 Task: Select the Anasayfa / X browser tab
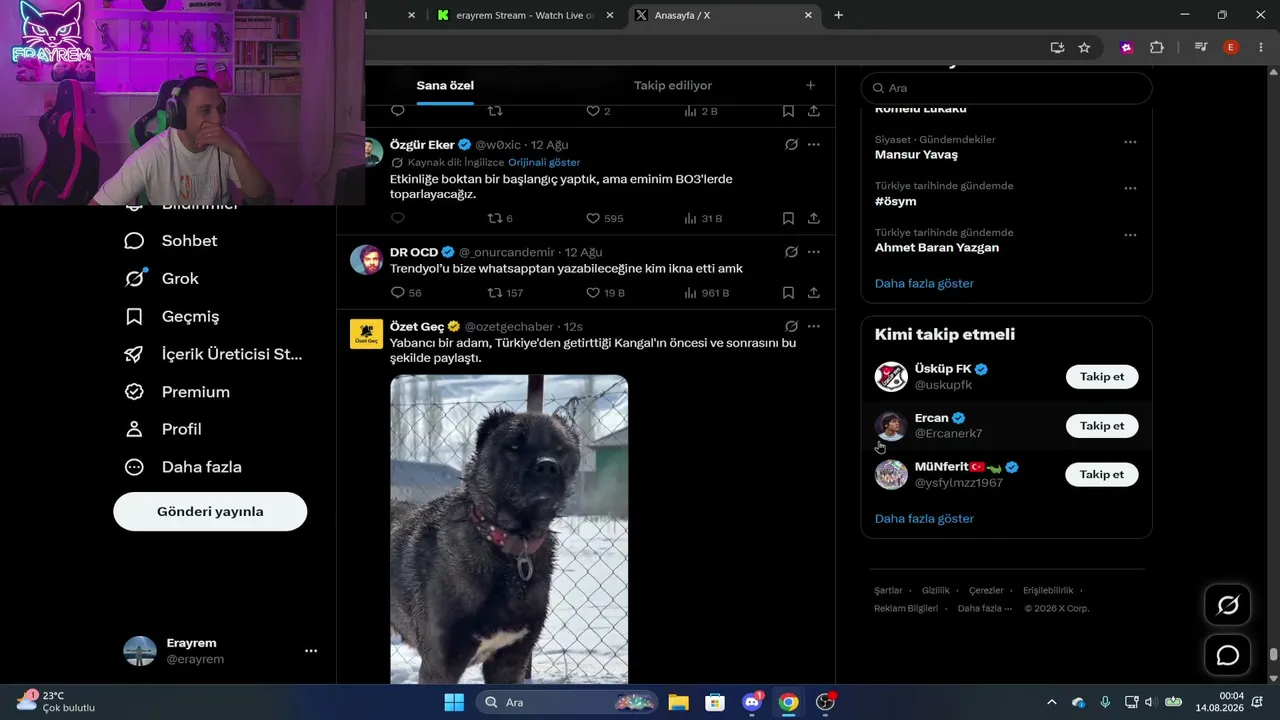point(726,15)
